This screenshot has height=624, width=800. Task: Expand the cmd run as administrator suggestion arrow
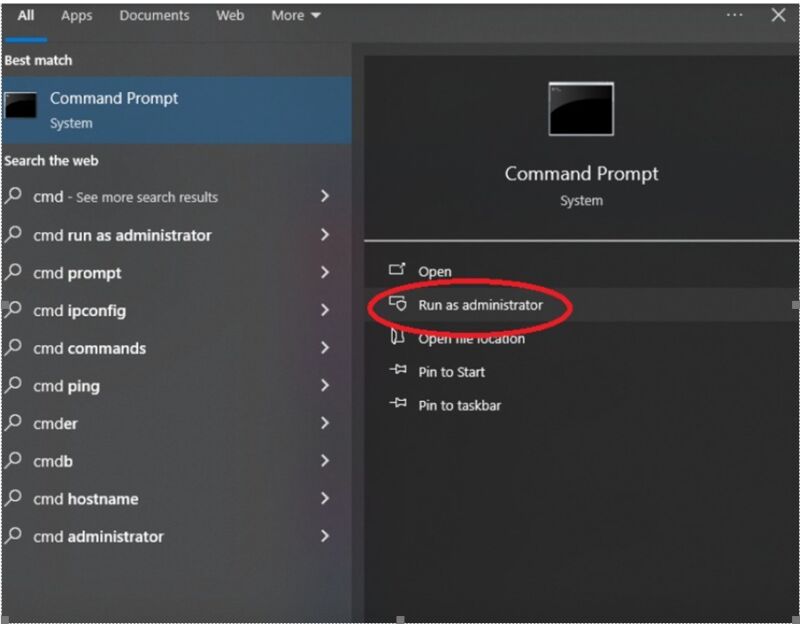(x=325, y=235)
